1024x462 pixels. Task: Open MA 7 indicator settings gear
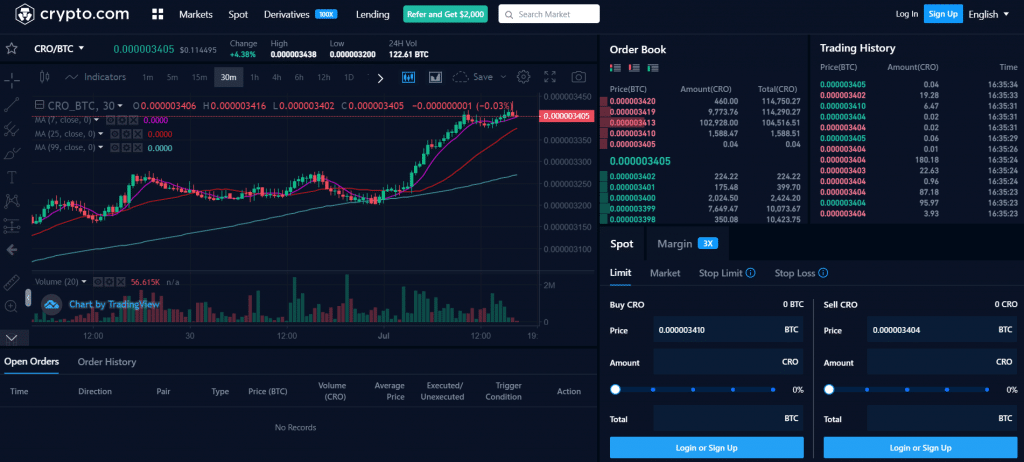point(122,120)
